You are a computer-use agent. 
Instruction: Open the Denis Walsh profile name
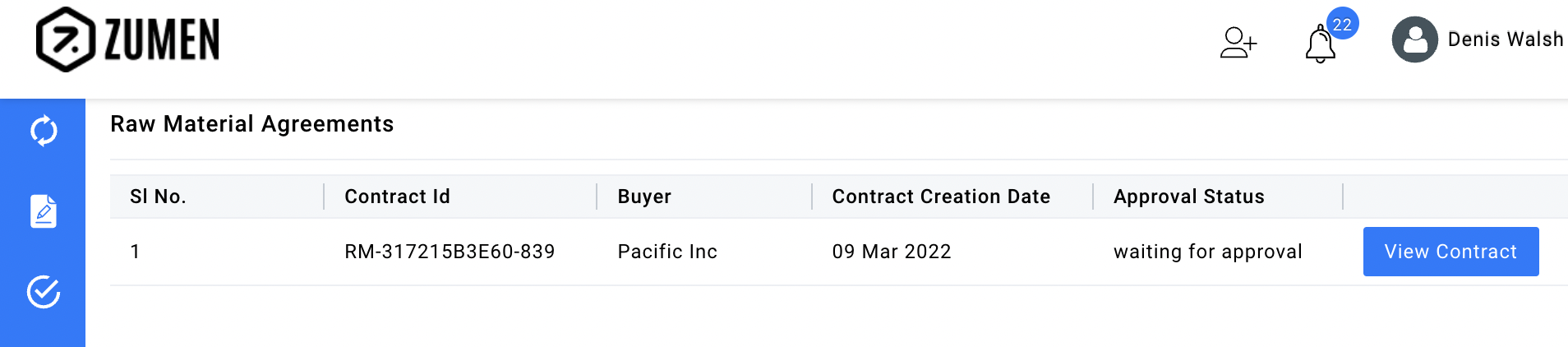pyautogui.click(x=1505, y=39)
